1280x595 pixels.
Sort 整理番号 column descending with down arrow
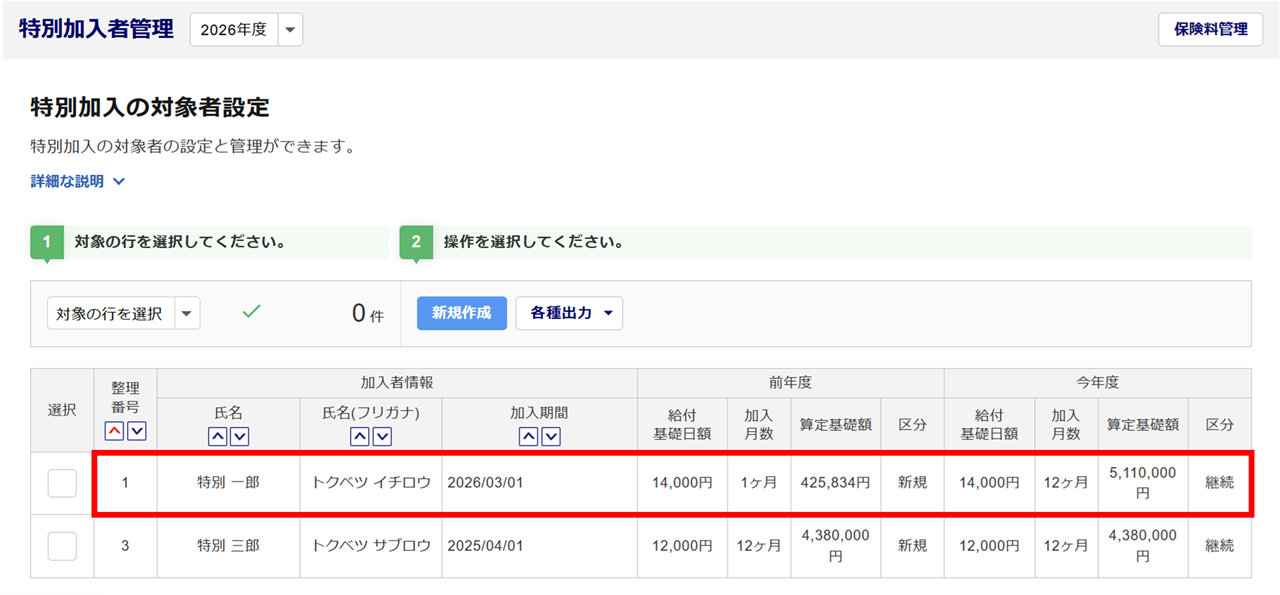click(x=137, y=431)
